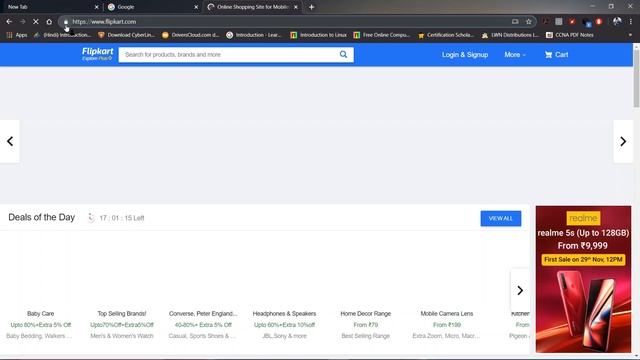Image resolution: width=640 pixels, height=360 pixels.
Task: Open the (Hindi) Introduction bookmark
Action: pos(62,35)
